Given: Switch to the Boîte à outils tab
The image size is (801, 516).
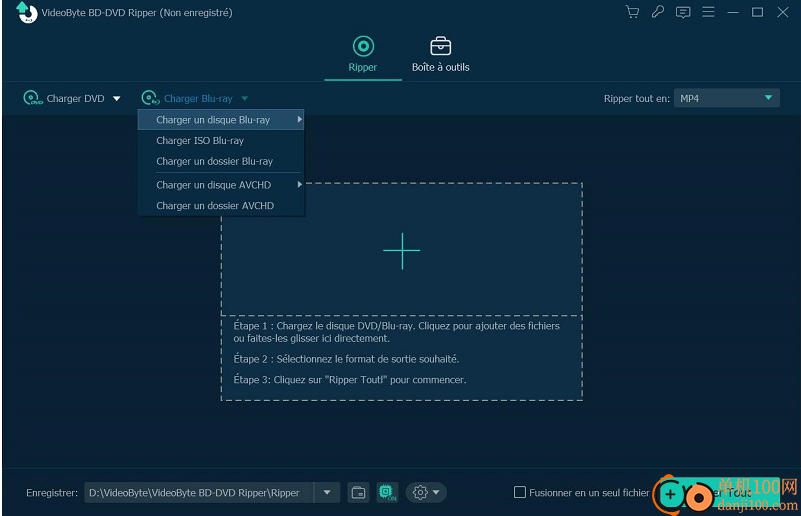Looking at the screenshot, I should tap(440, 54).
